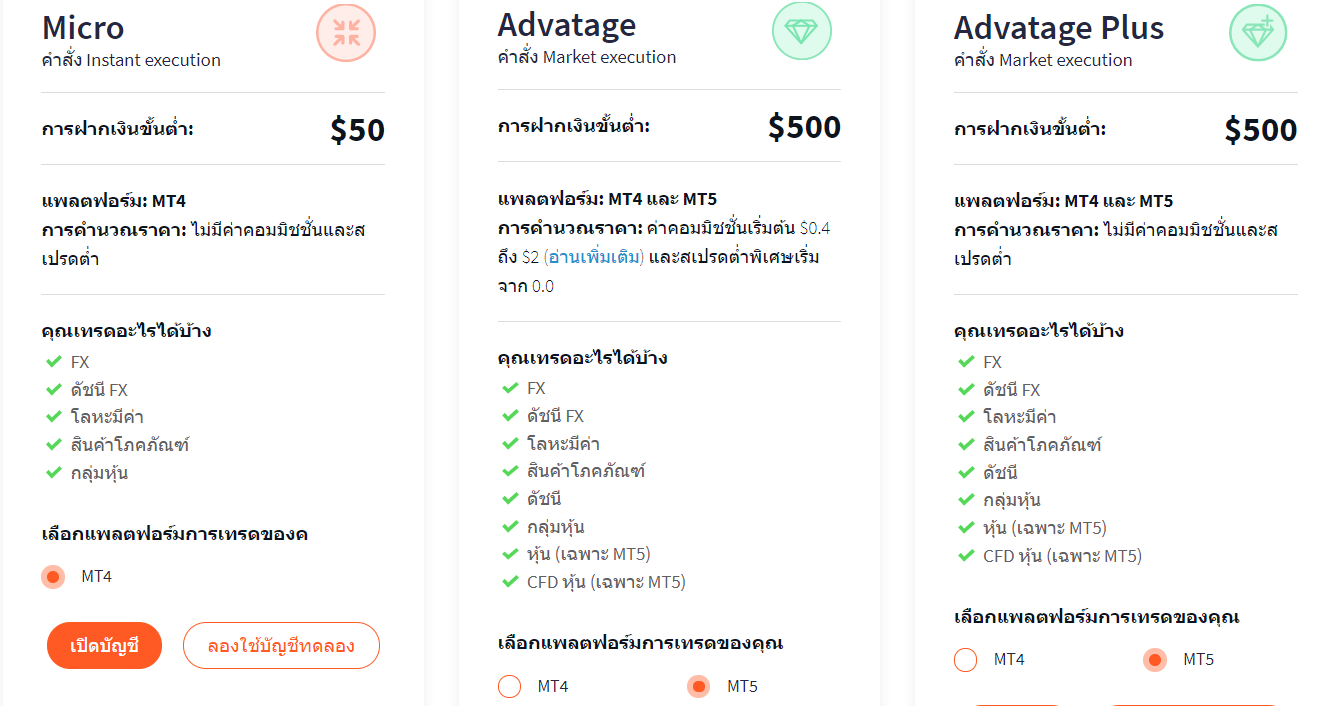
Task: Click the $500 deposit in Advatage card
Action: click(x=804, y=126)
